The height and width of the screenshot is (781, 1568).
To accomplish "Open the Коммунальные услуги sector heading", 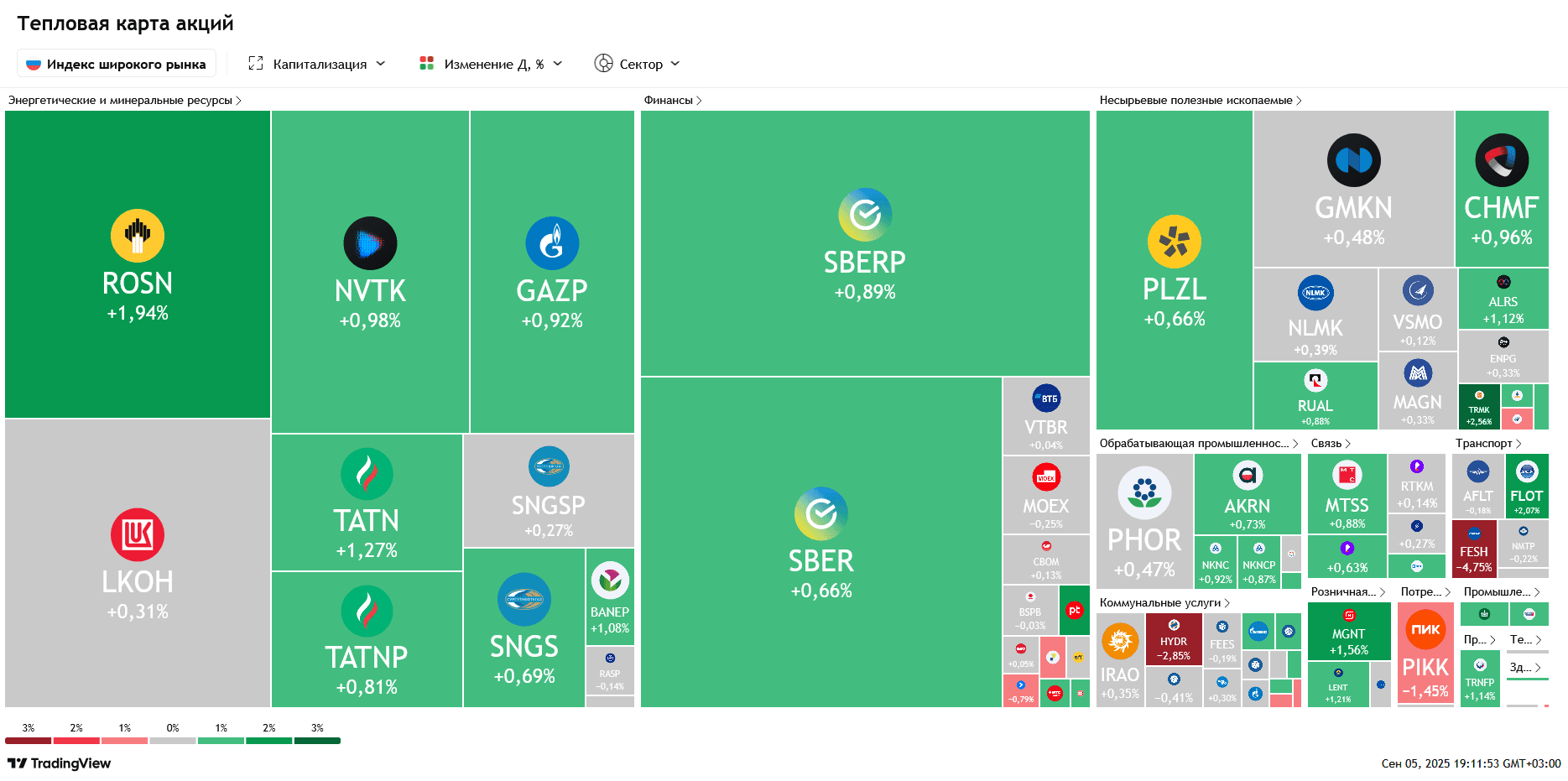I will (x=1164, y=602).
